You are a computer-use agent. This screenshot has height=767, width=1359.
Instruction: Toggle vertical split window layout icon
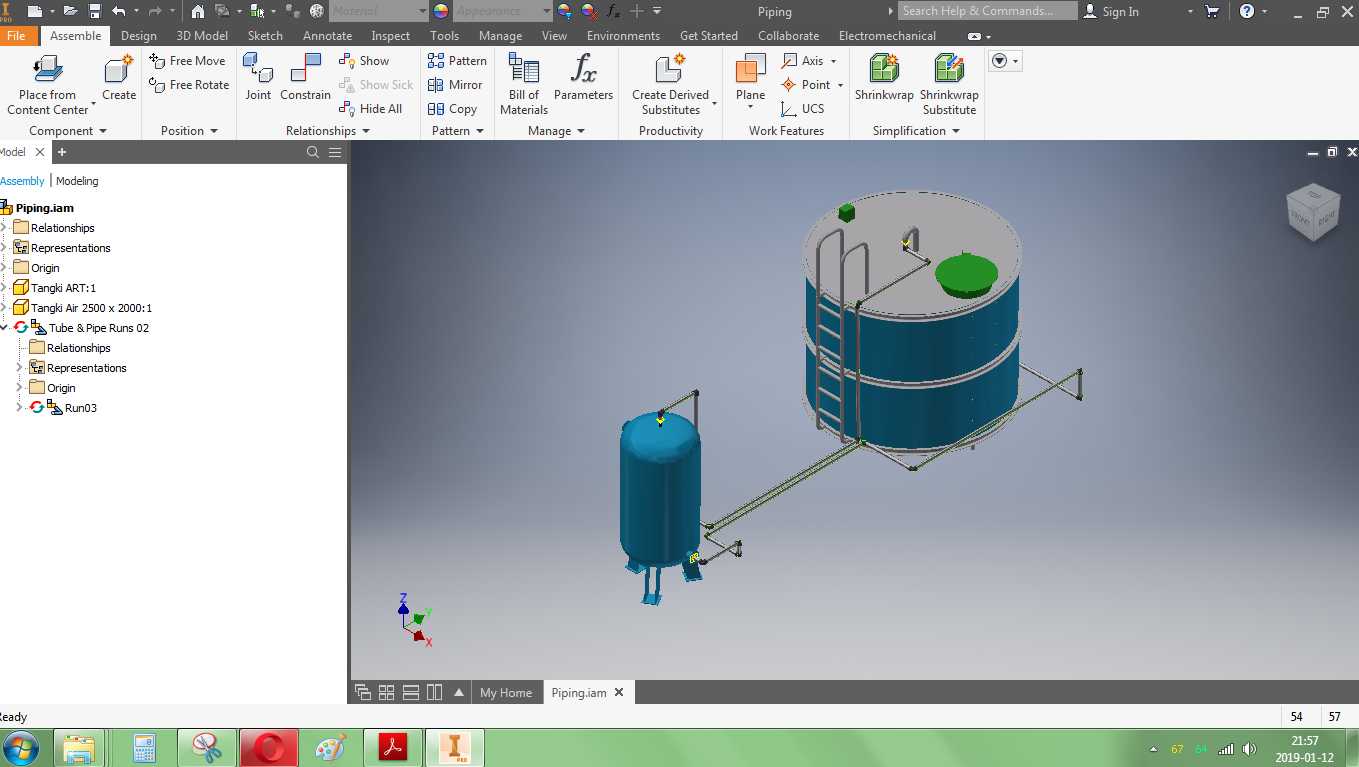point(434,692)
